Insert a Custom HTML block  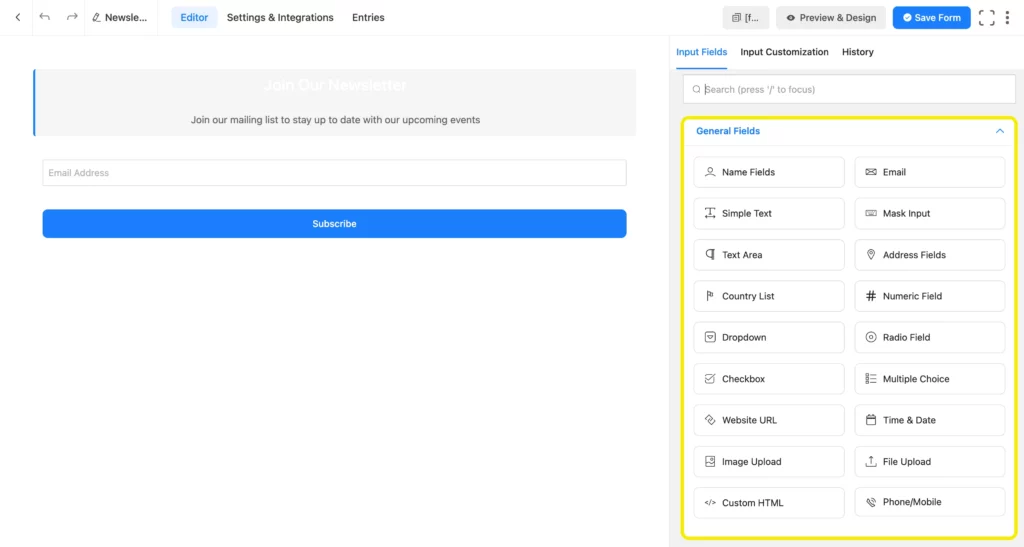(769, 503)
